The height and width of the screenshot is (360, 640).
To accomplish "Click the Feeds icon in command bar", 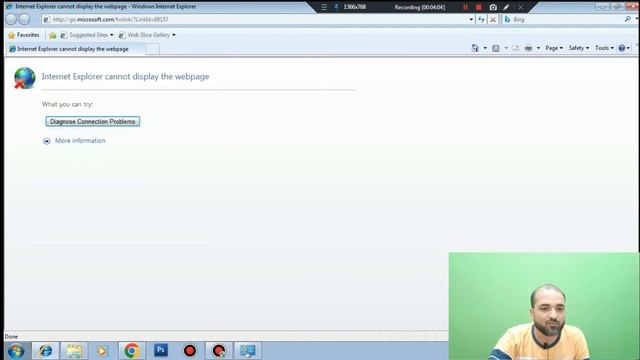I will (x=496, y=48).
